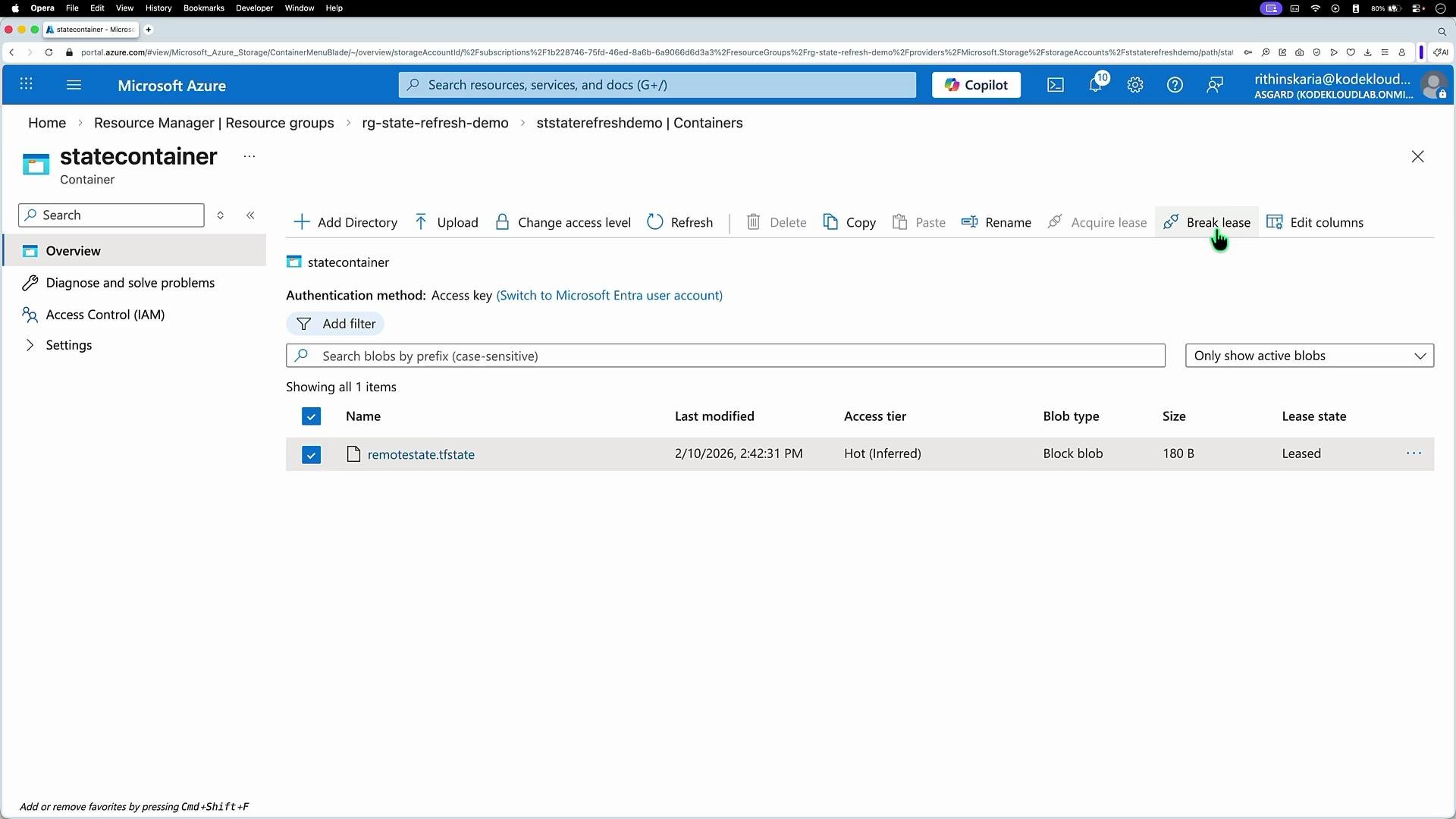Open ststaterefreshdemo | Containers breadcrumb
Viewport: 1456px width, 819px height.
pos(639,123)
